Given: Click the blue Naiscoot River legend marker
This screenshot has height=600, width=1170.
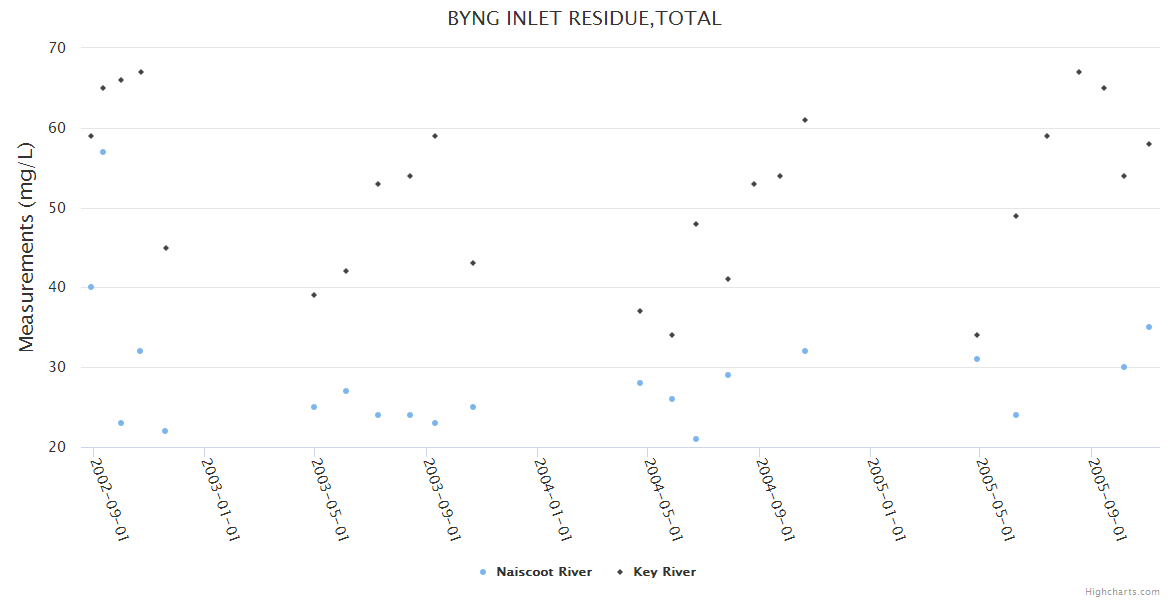Looking at the screenshot, I should click(483, 572).
